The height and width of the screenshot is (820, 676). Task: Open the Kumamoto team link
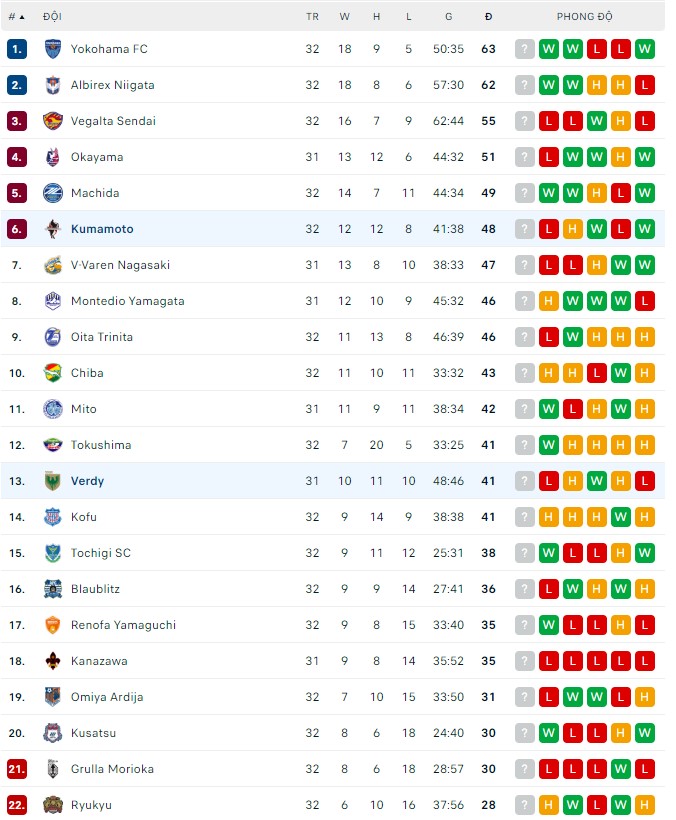pyautogui.click(x=102, y=229)
